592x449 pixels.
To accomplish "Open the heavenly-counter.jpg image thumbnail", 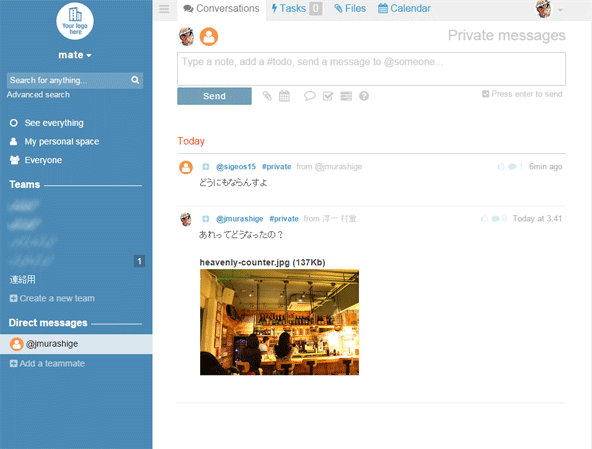I will (279, 322).
